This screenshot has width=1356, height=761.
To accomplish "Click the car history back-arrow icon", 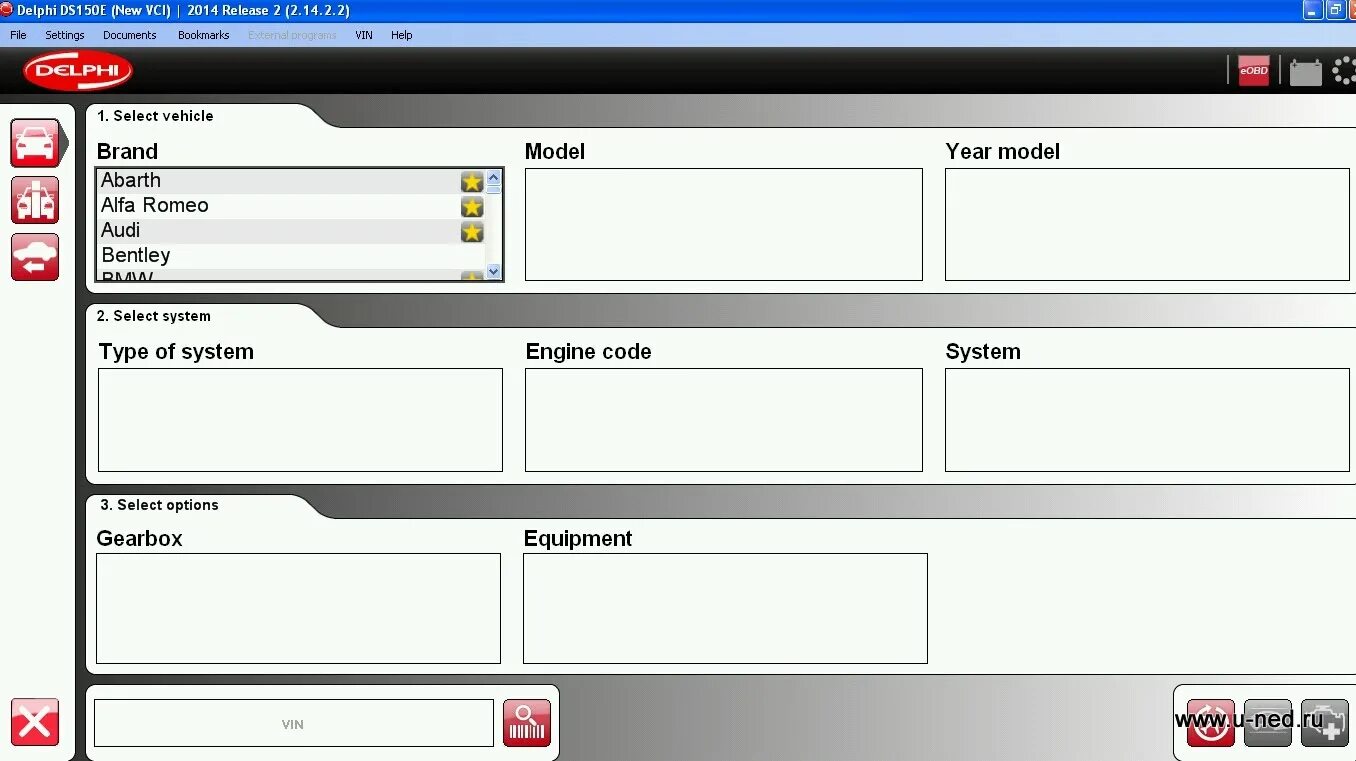I will 35,257.
